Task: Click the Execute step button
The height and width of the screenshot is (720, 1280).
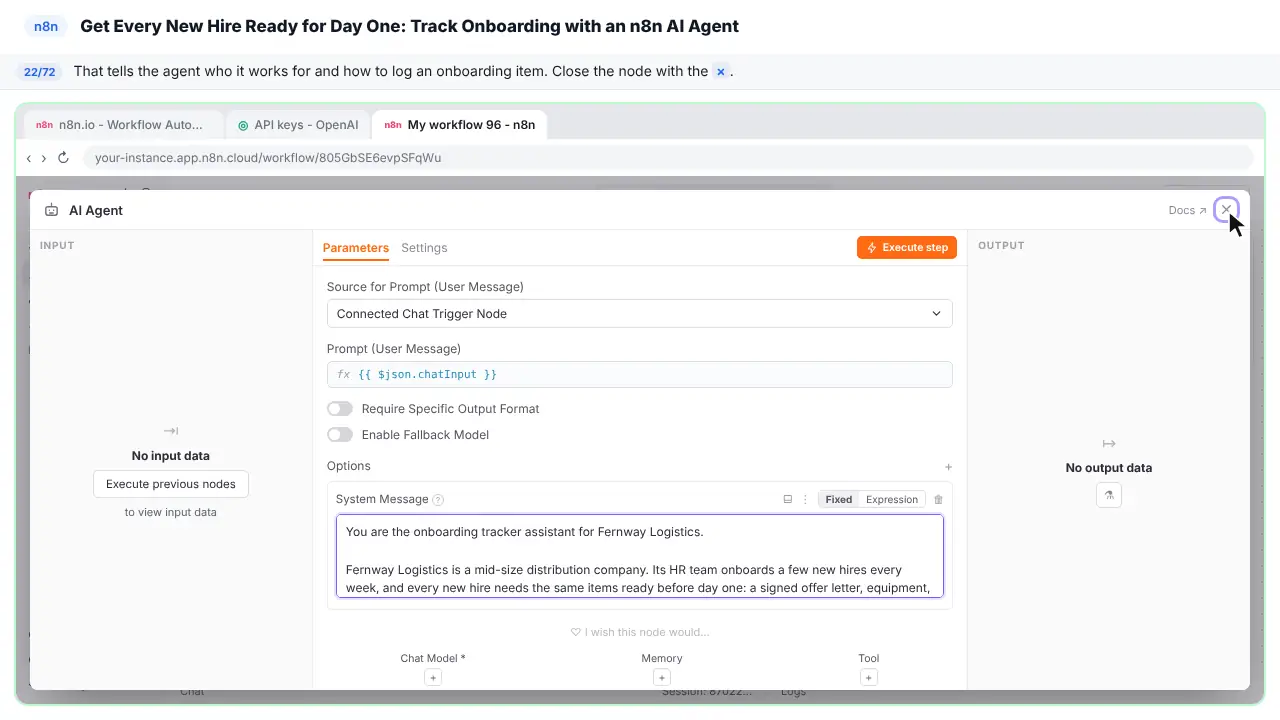Action: tap(907, 247)
